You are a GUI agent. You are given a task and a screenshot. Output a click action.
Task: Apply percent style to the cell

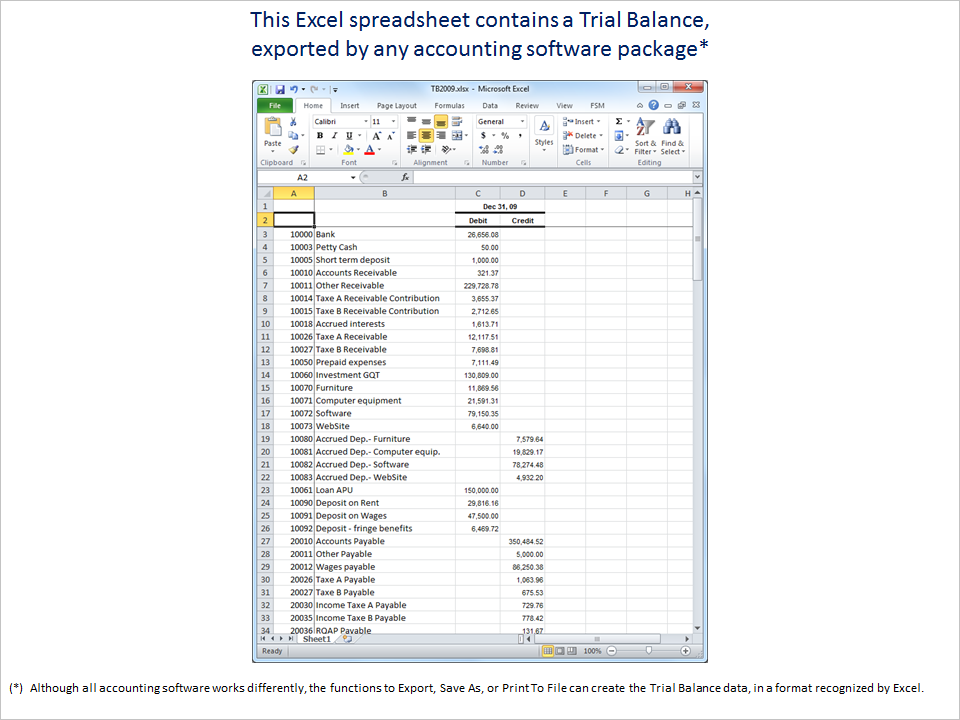[x=505, y=135]
